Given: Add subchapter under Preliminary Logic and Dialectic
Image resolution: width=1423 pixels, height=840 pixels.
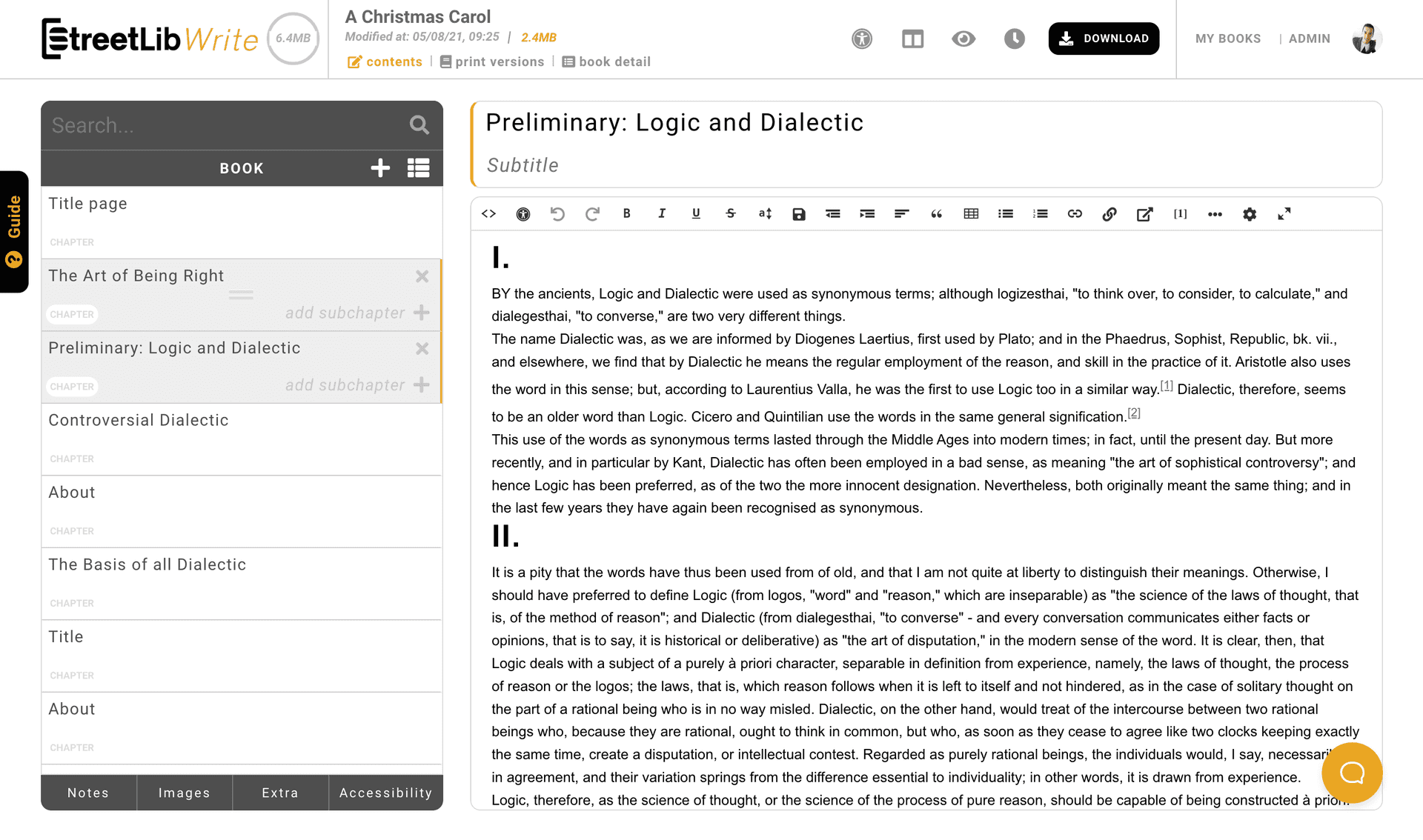Looking at the screenshot, I should pyautogui.click(x=420, y=385).
